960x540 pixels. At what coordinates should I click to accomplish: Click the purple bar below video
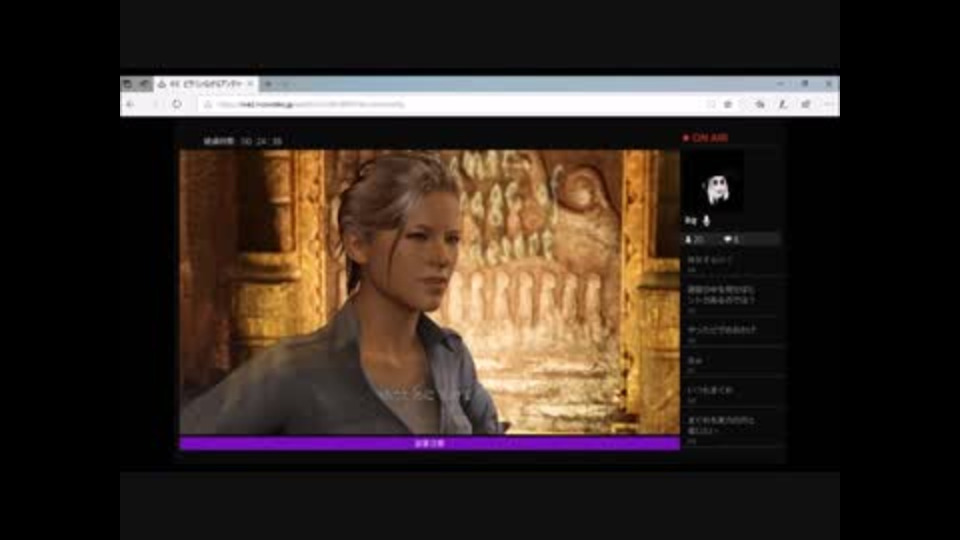pos(429,443)
